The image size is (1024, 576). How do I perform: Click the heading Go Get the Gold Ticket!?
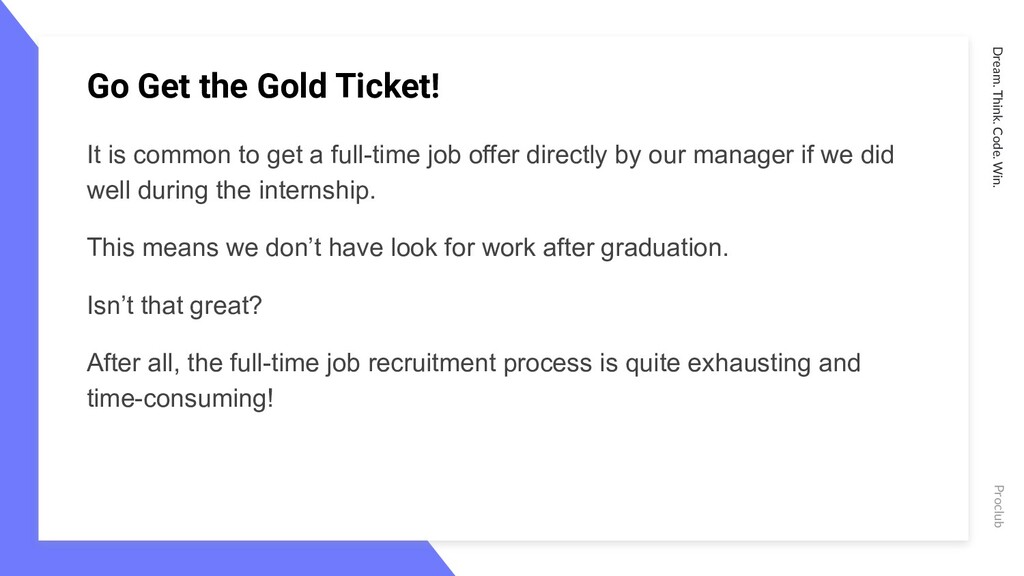coord(263,86)
